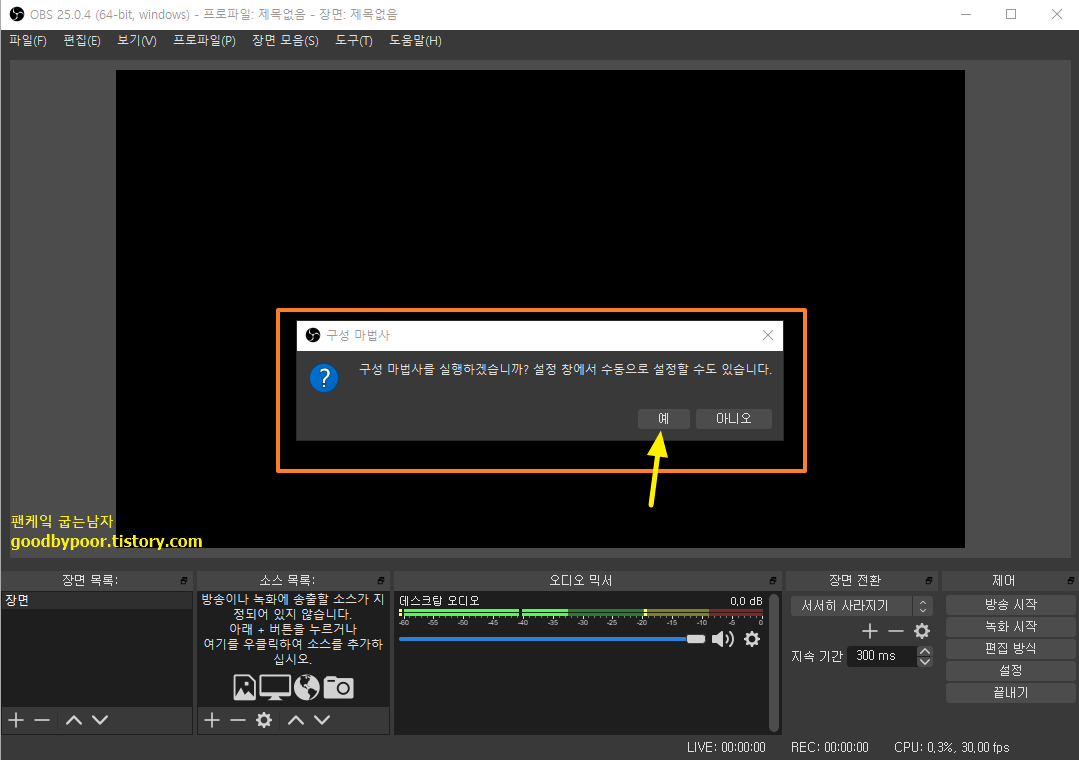Open 설정 from the controls panel
Screen dimensions: 1079x760
(x=1010, y=671)
